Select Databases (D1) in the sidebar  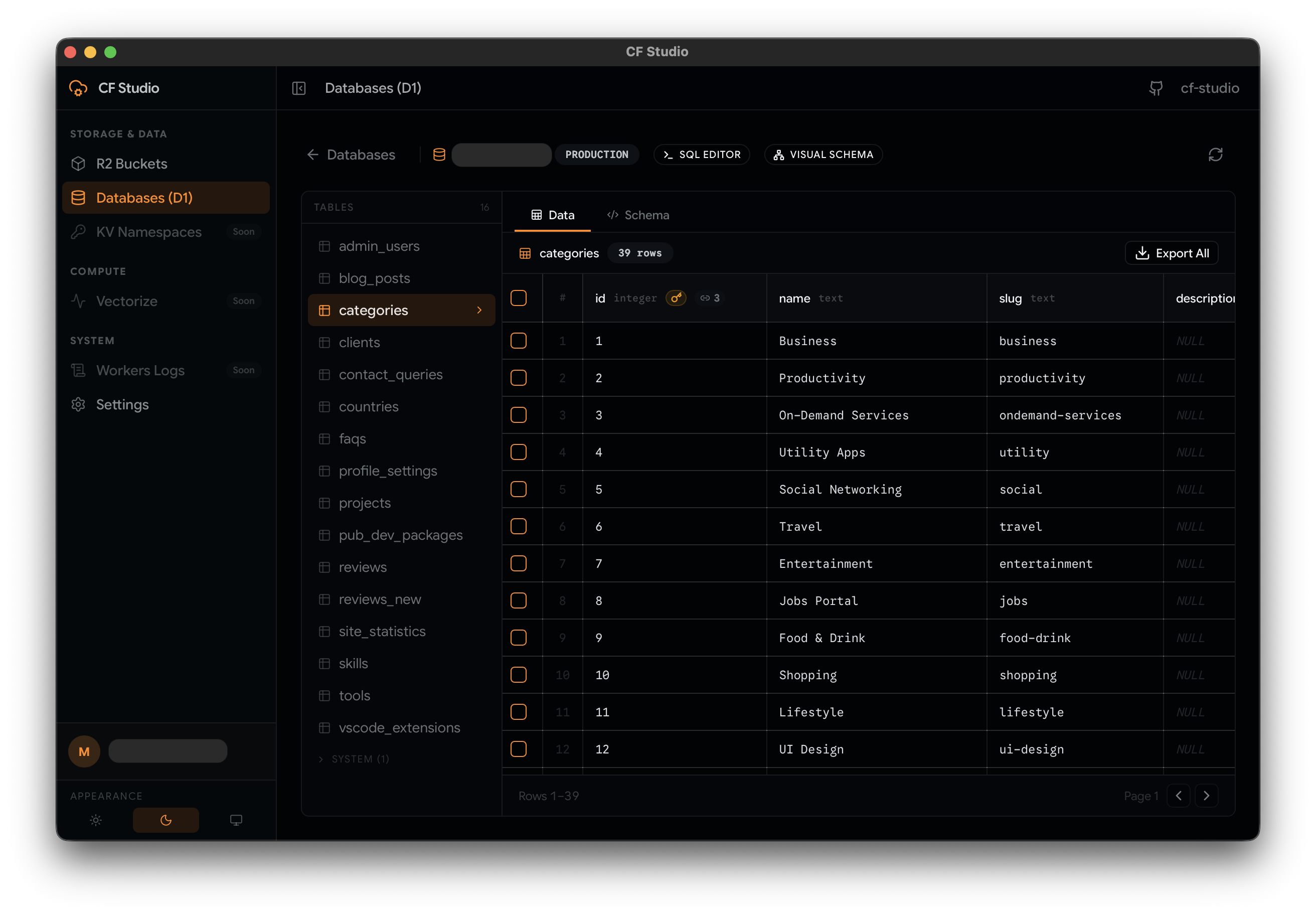click(x=144, y=197)
